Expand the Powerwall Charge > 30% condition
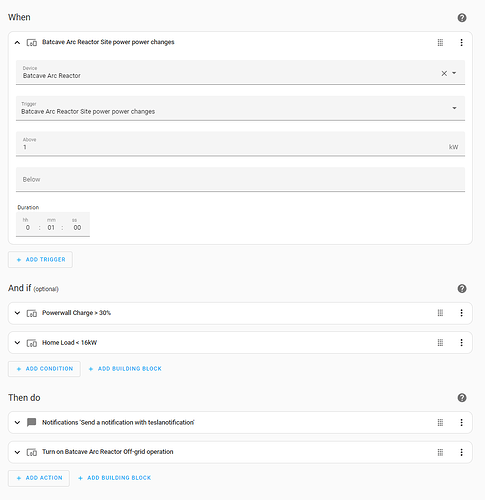The image size is (485, 500). [x=17, y=313]
